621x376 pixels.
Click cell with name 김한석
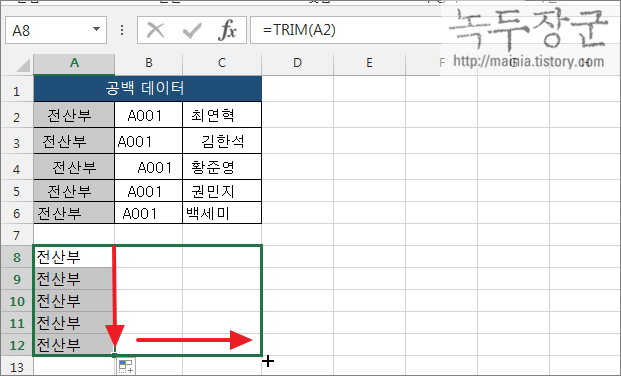pos(222,141)
